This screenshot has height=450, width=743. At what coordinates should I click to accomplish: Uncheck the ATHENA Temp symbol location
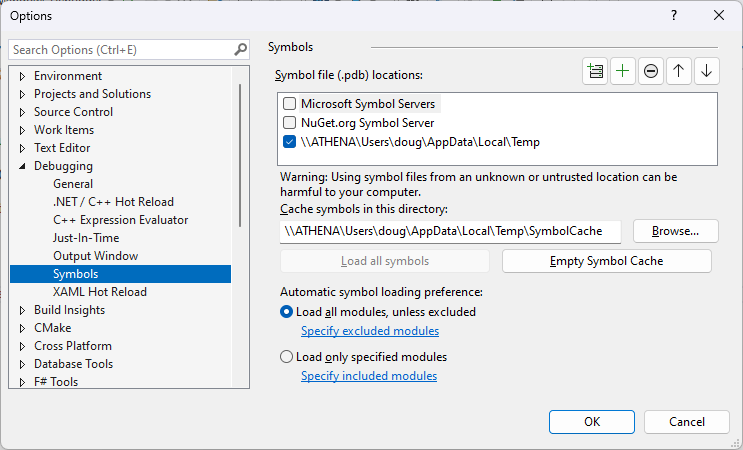point(290,142)
